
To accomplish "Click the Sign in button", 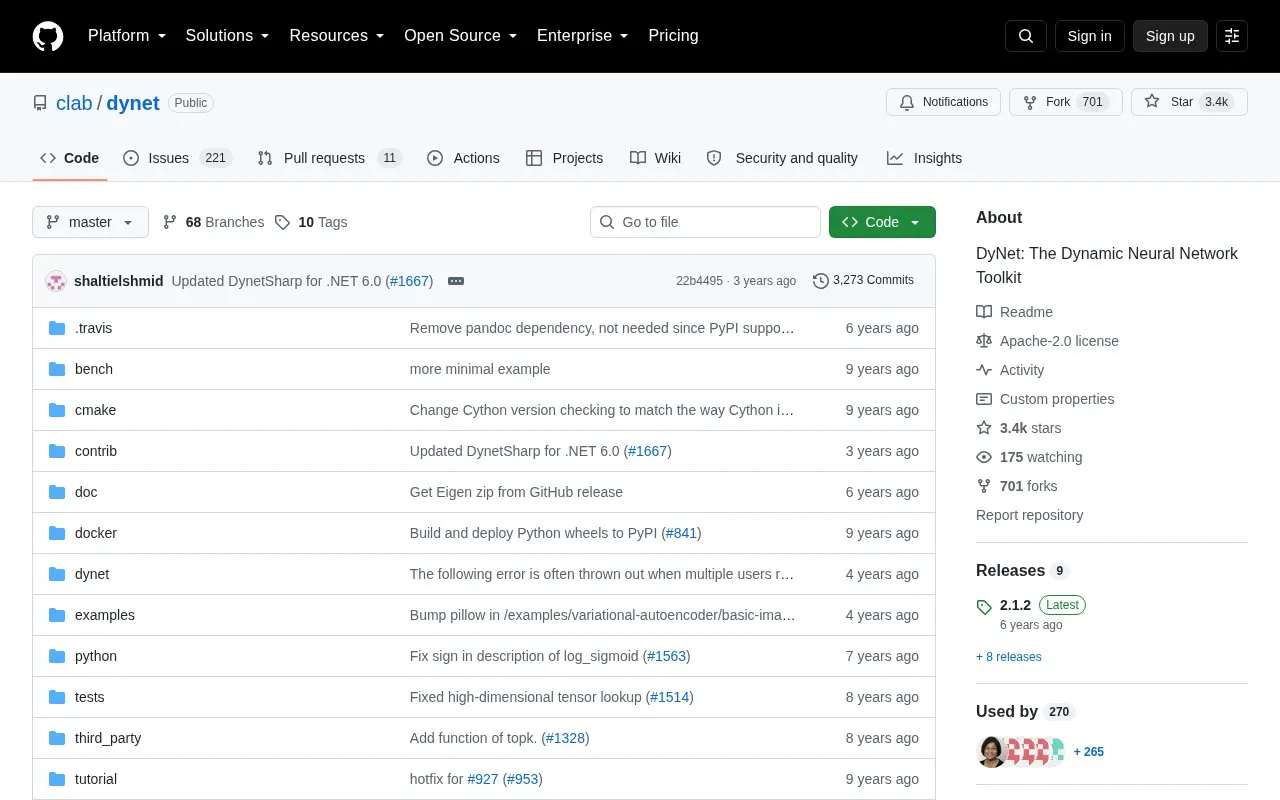I will pos(1089,36).
